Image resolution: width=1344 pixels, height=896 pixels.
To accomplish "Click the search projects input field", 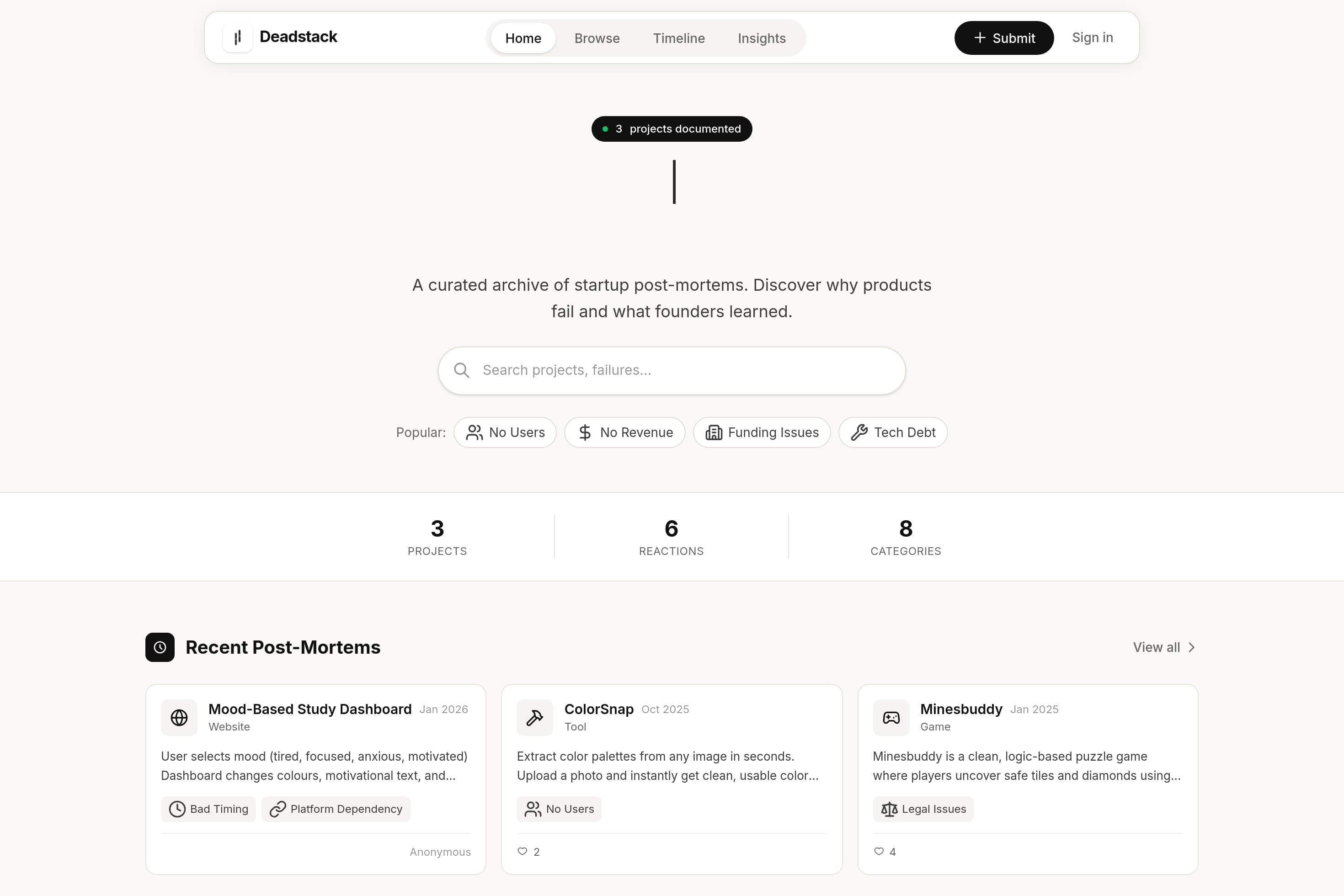I will coord(672,370).
